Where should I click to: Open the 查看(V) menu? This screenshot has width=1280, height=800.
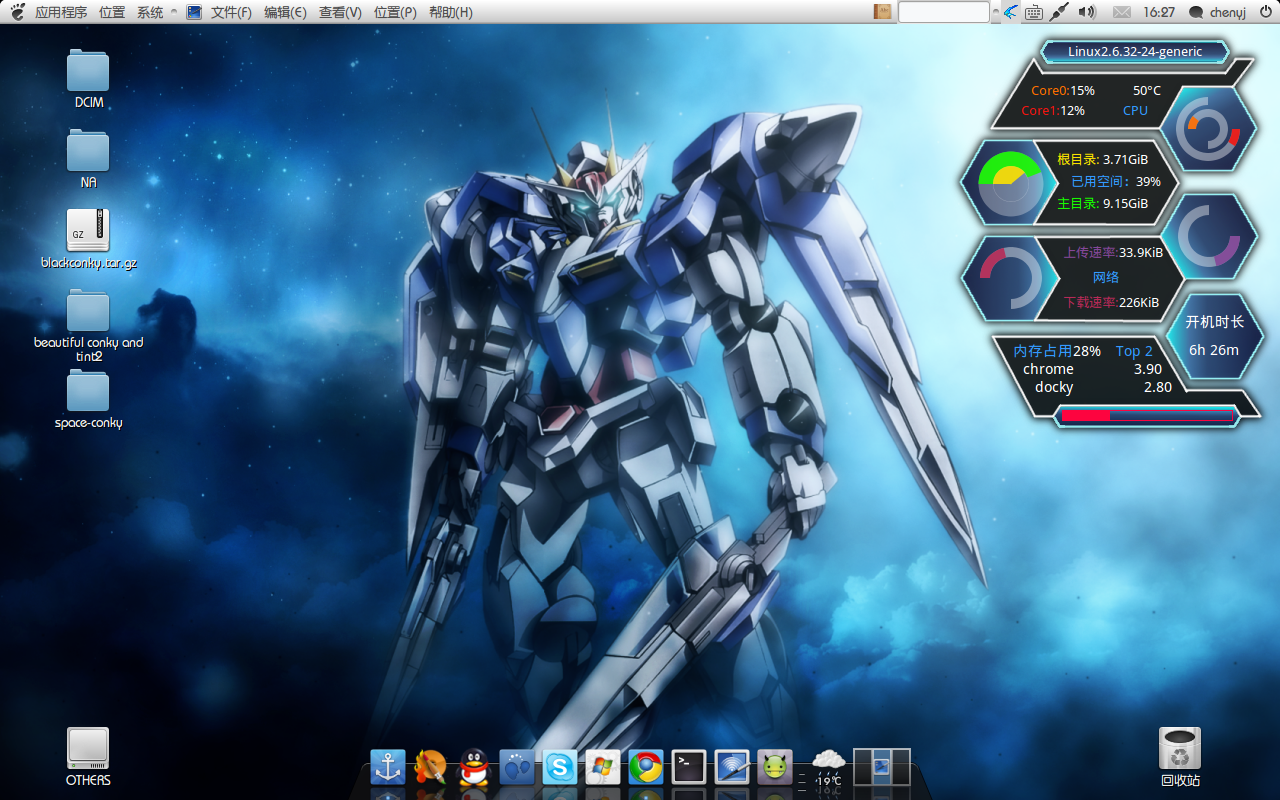pyautogui.click(x=340, y=12)
